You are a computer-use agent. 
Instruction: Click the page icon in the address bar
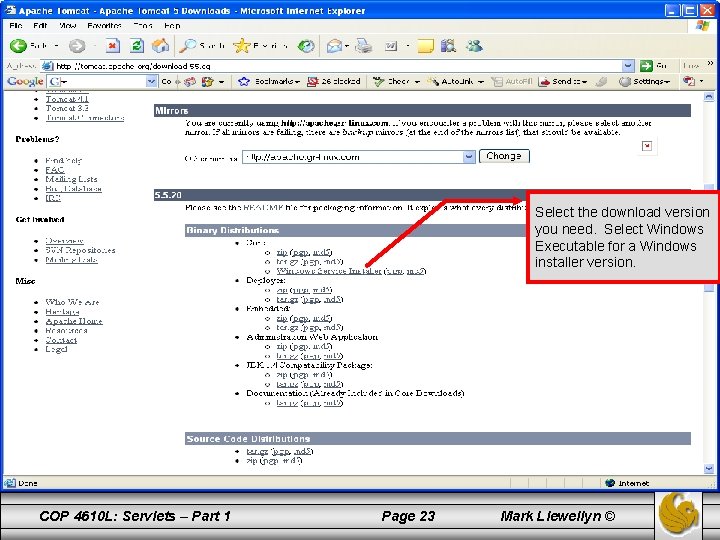click(x=48, y=66)
